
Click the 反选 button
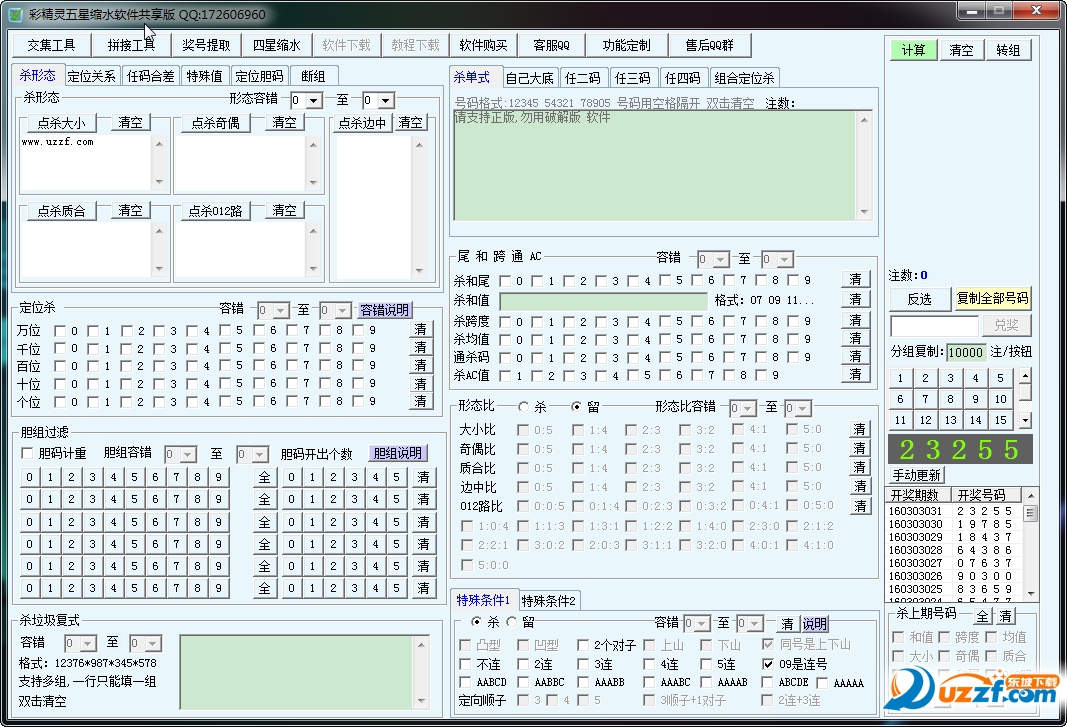point(919,299)
